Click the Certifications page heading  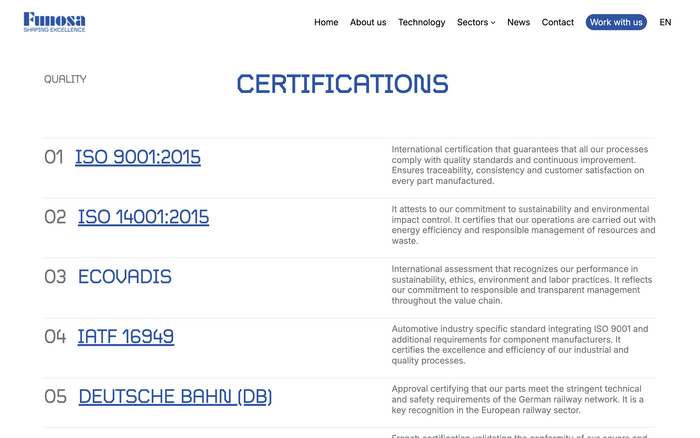pos(342,84)
